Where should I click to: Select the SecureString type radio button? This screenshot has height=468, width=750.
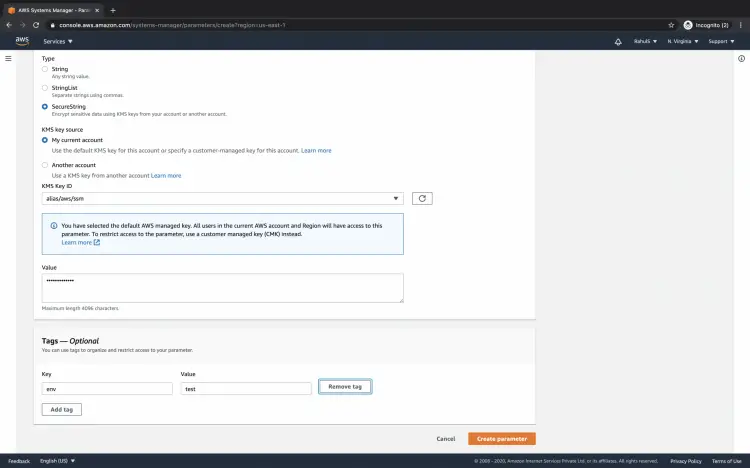pyautogui.click(x=44, y=106)
